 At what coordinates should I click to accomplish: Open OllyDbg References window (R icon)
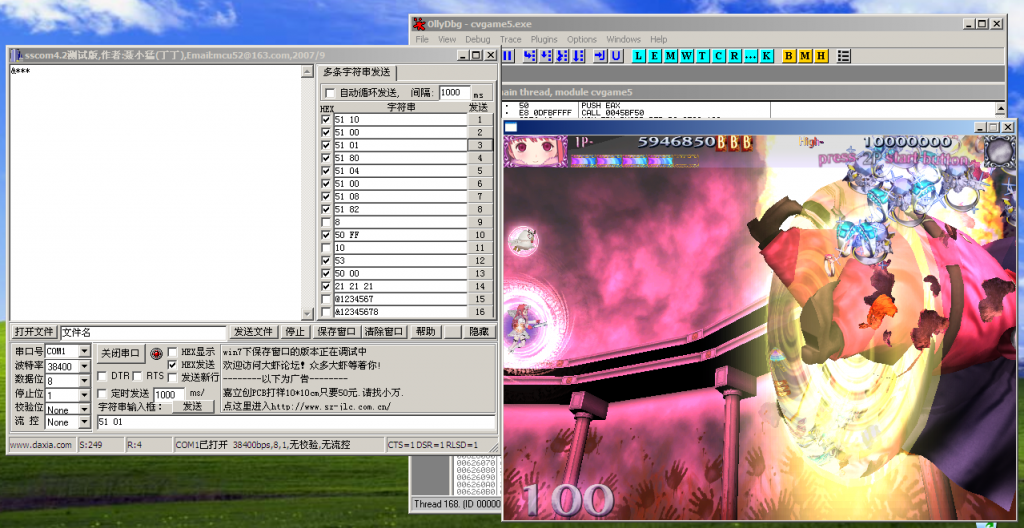734,56
